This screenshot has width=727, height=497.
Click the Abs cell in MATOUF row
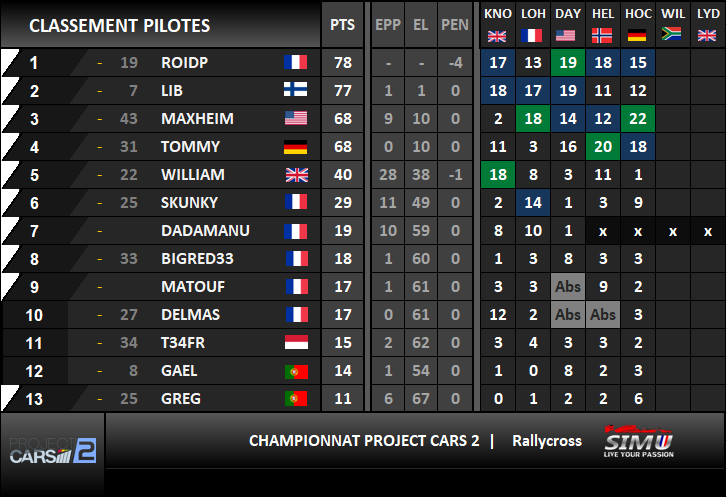click(568, 287)
